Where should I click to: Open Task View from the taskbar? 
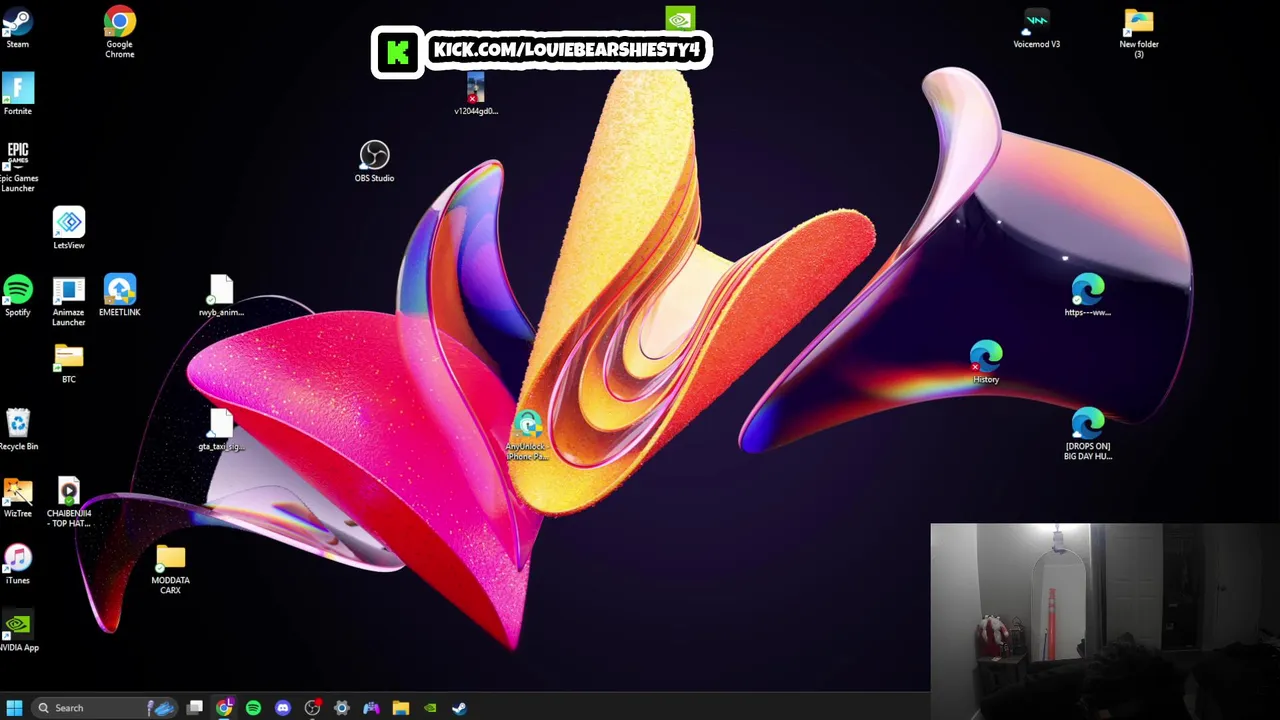tap(195, 708)
